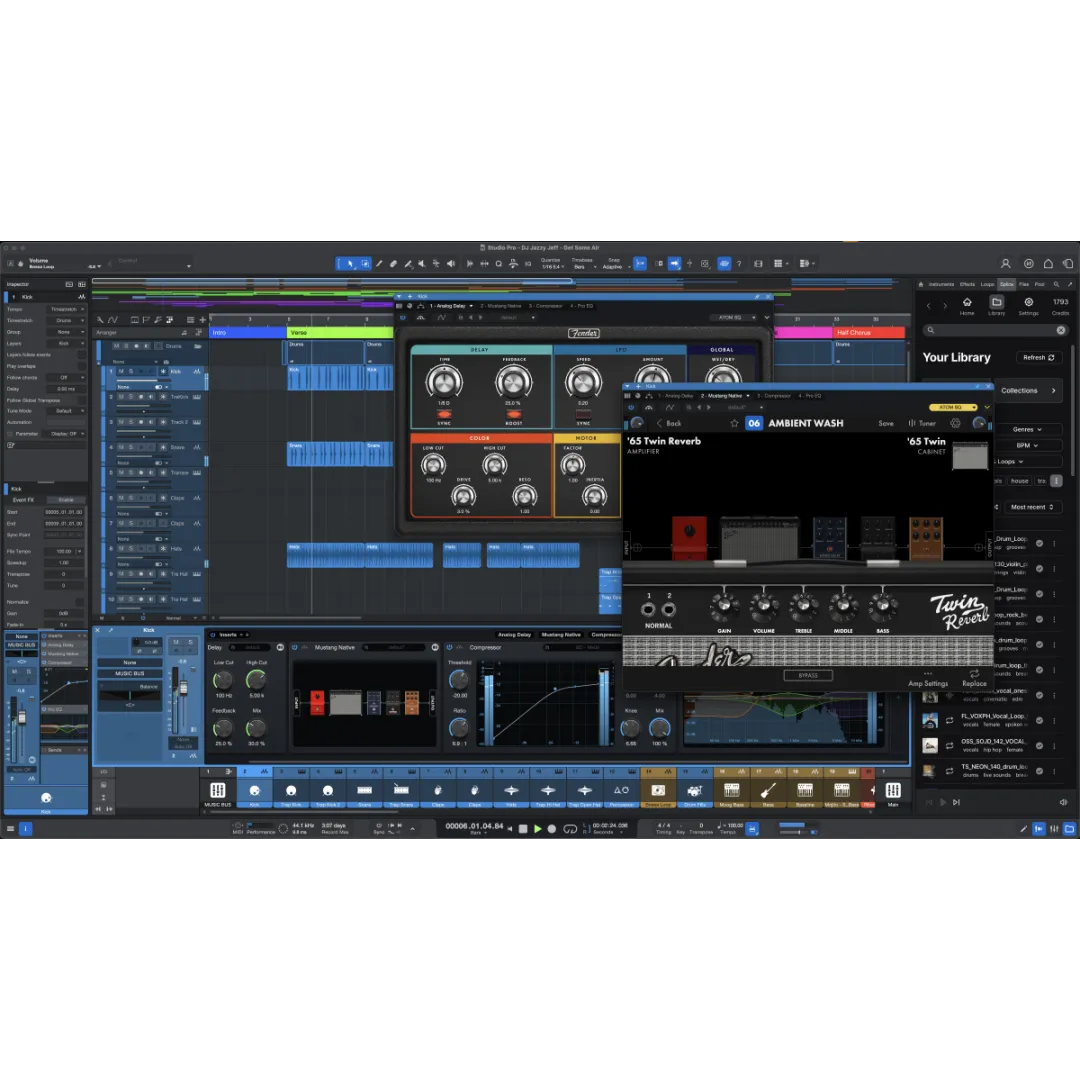Click the Stop button in the transport
The width and height of the screenshot is (1080, 1080).
pos(523,828)
